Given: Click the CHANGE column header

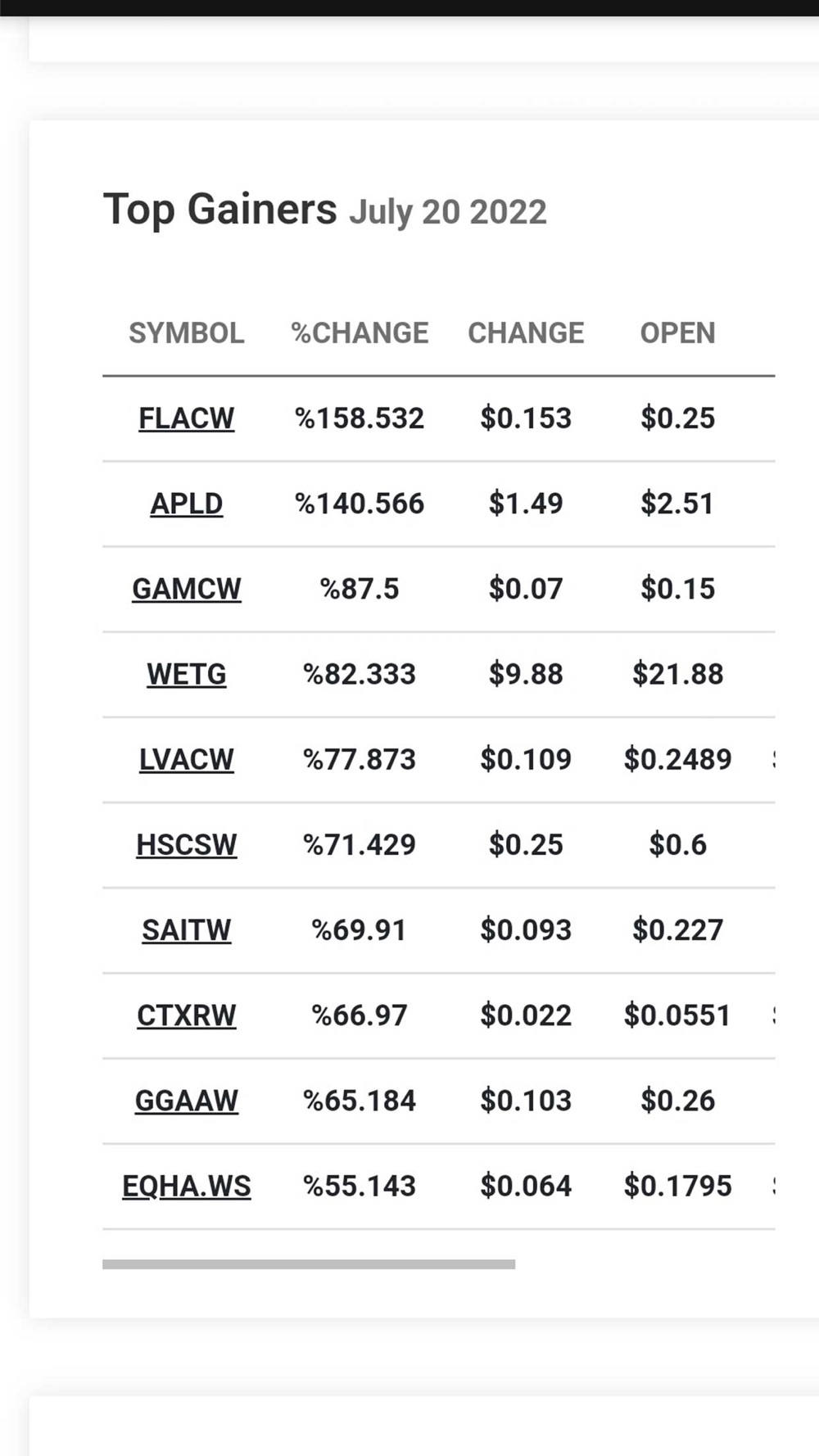Looking at the screenshot, I should (526, 333).
